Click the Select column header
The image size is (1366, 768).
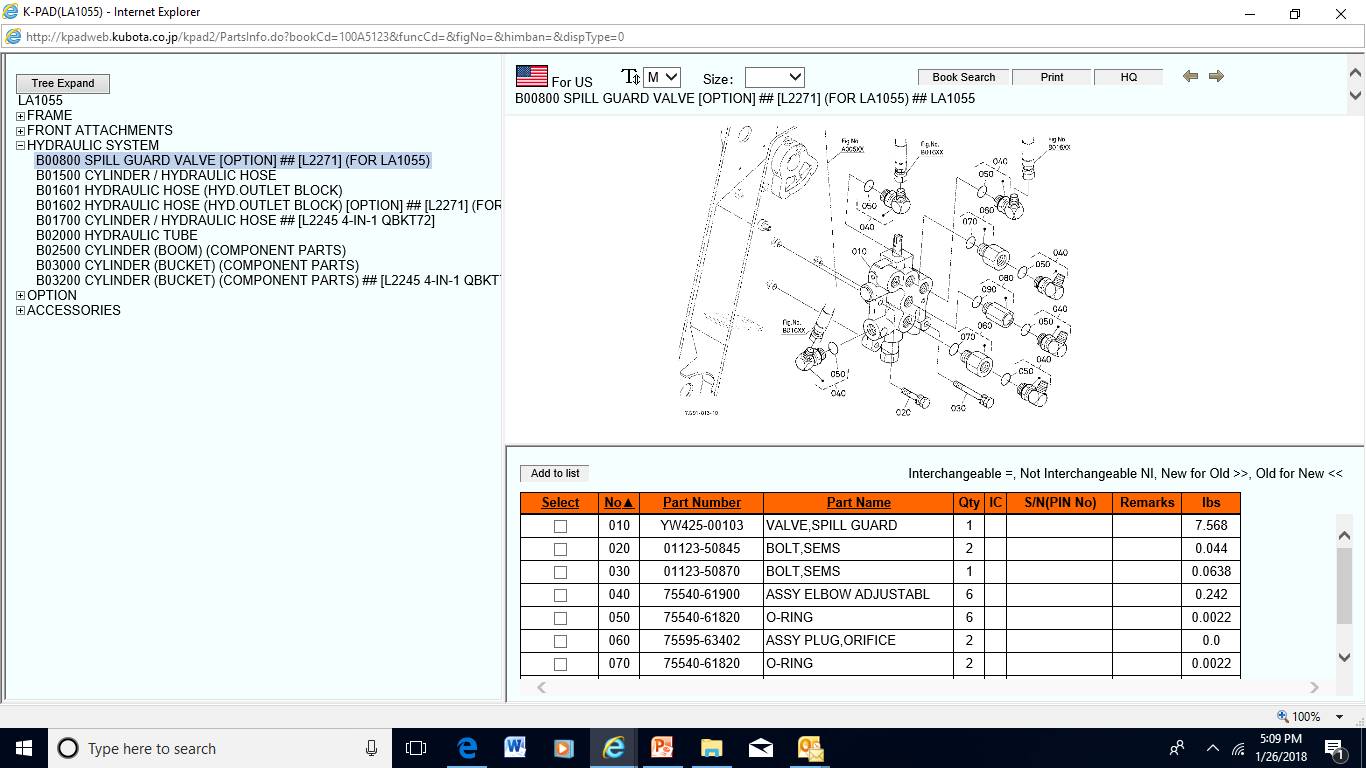click(x=560, y=503)
